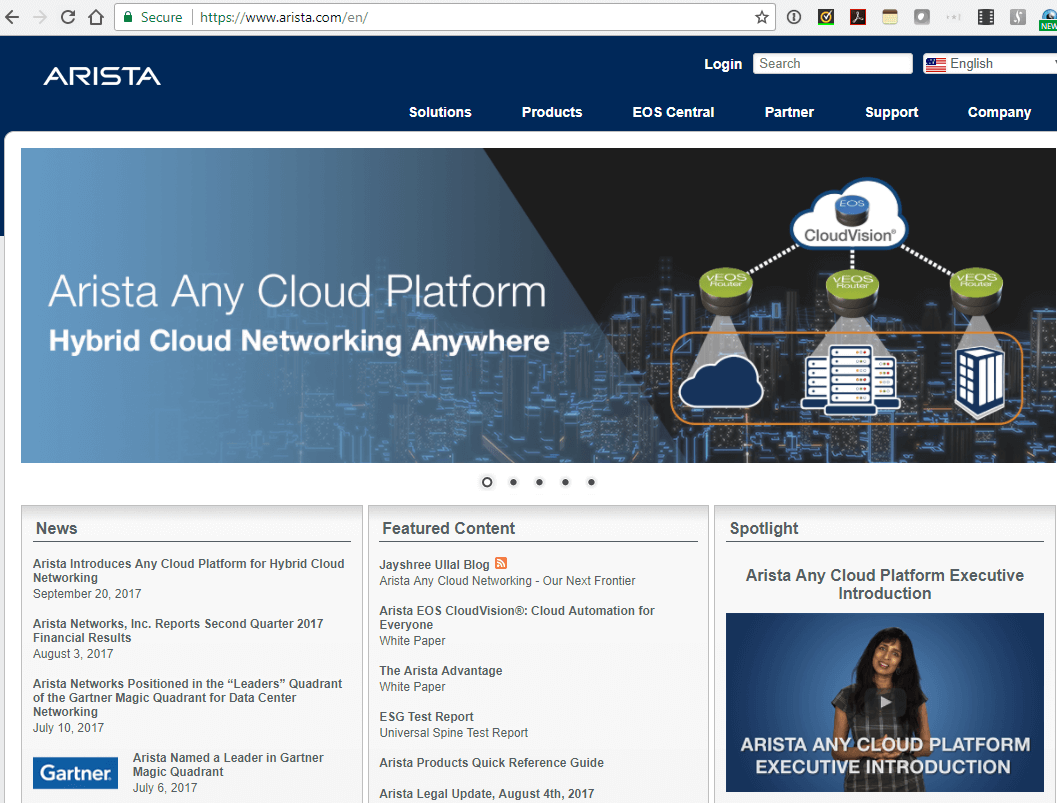Open the RSS feed for Jayshree Ullal Blog
Viewport: 1057px width, 803px height.
[x=501, y=563]
